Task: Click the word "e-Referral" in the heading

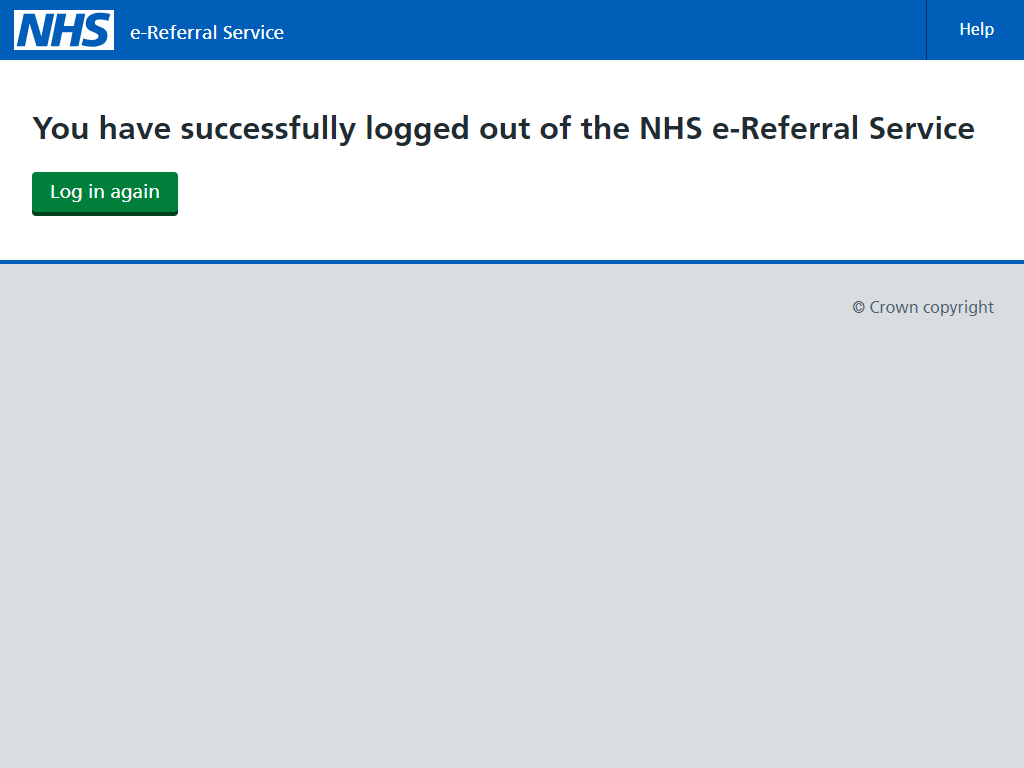Action: tap(785, 128)
